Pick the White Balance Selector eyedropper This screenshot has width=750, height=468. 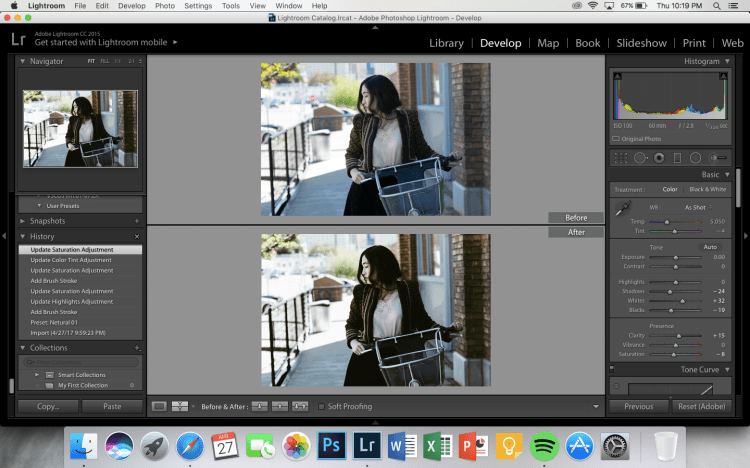(x=623, y=209)
